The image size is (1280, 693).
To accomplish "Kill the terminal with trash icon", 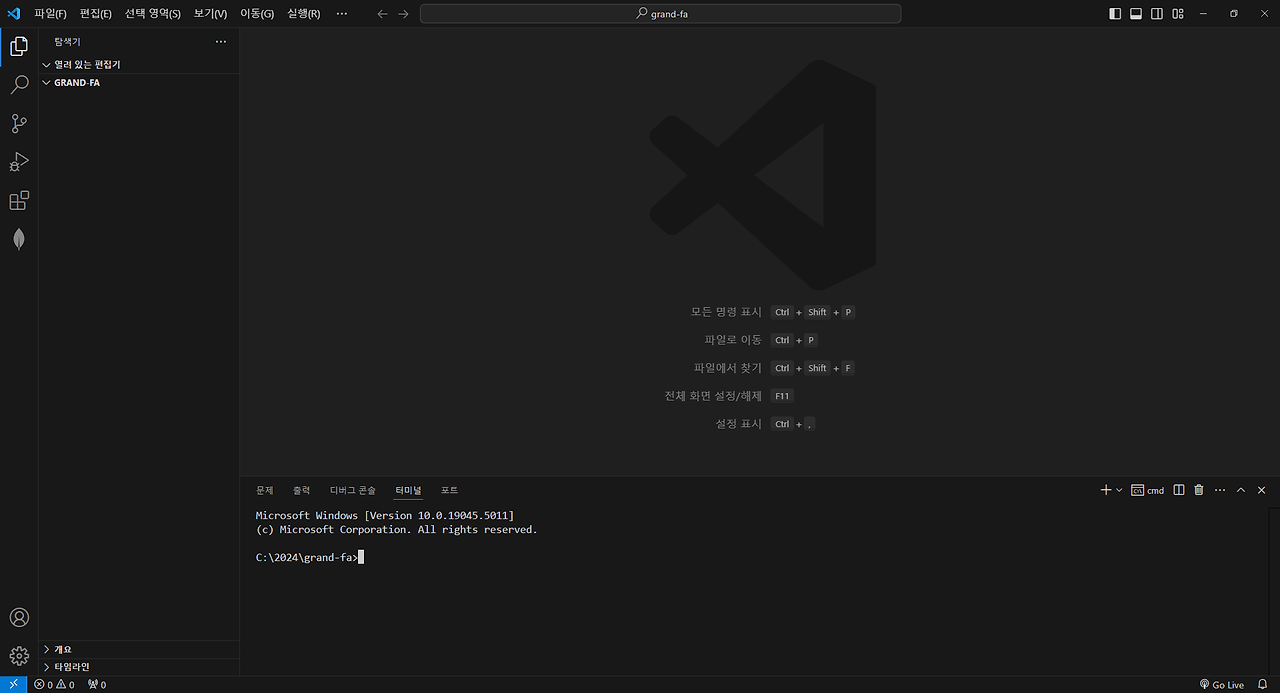I will 1199,490.
